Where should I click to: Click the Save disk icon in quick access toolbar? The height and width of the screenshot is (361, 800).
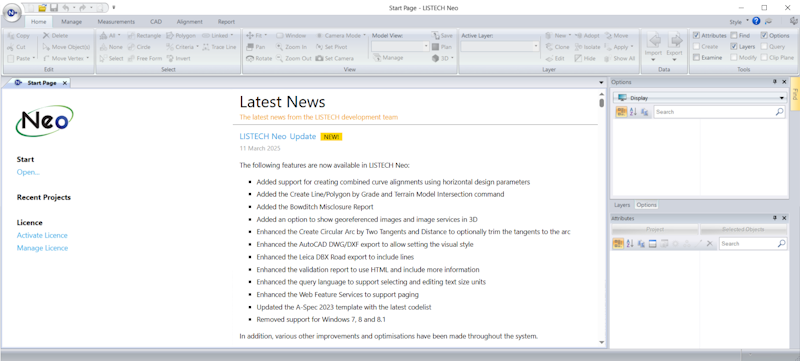click(x=54, y=8)
